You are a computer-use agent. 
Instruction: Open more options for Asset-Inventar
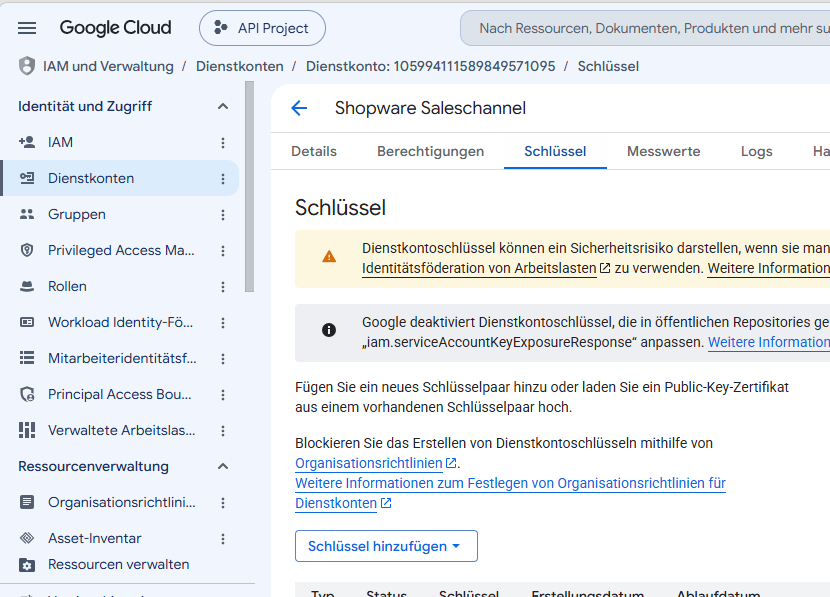tap(223, 538)
